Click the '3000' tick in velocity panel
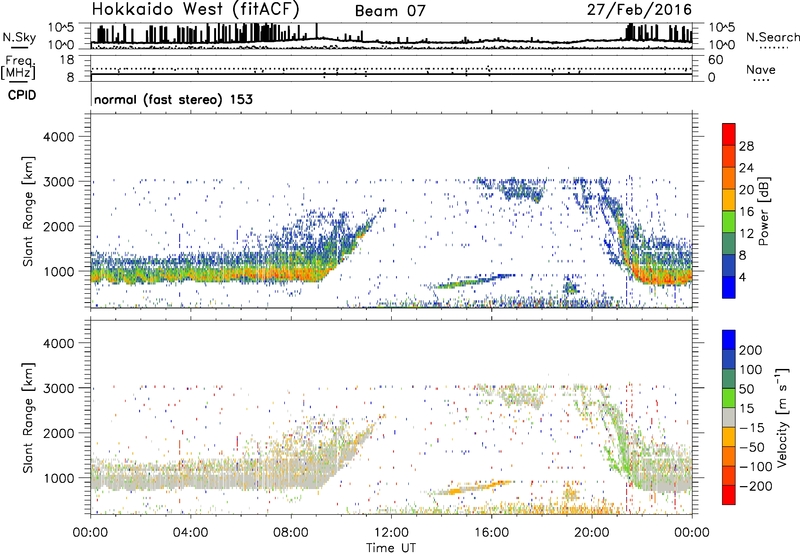800x554 pixels. tap(58, 388)
